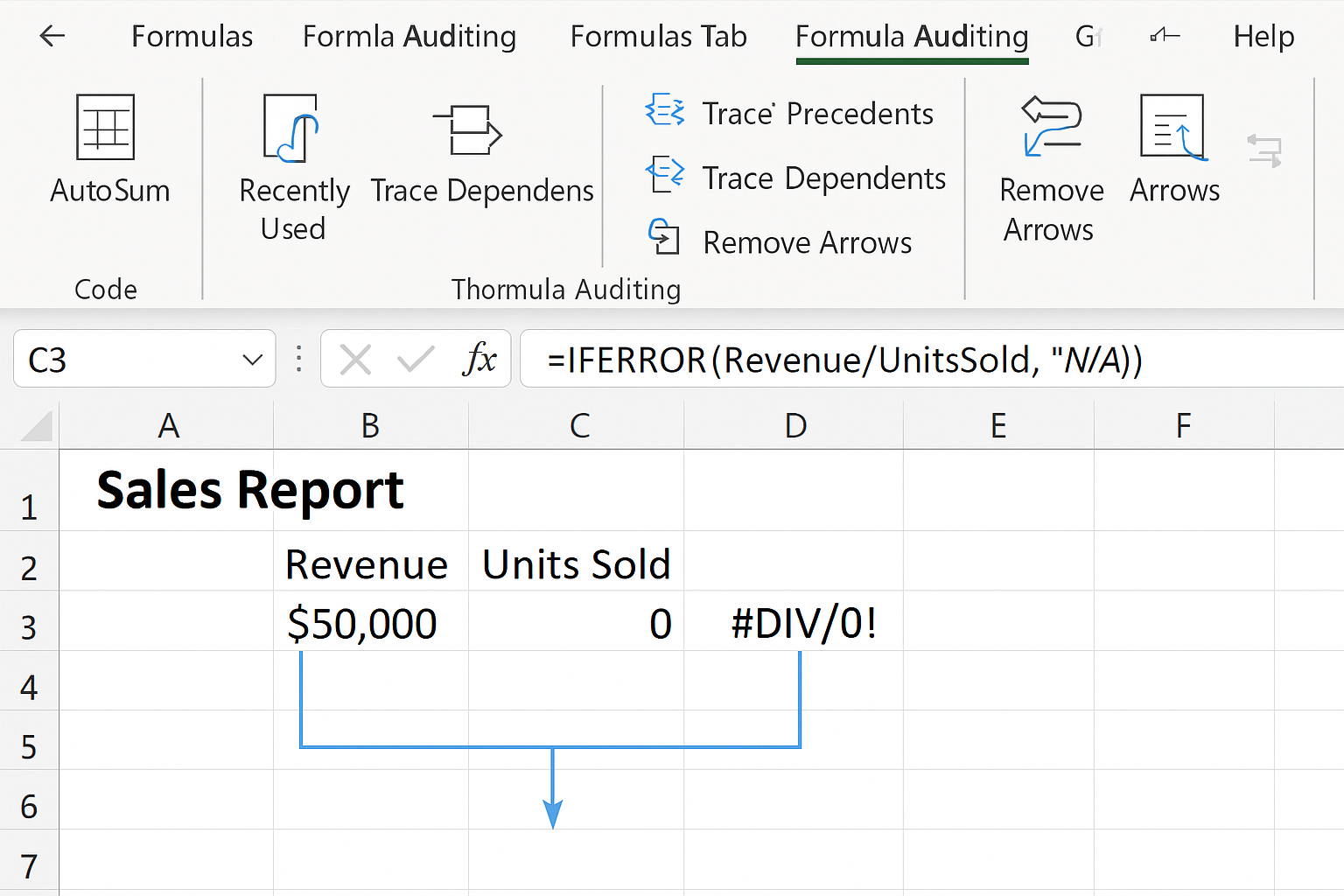Open the Help tab
Viewport: 1344px width, 896px height.
1263,37
